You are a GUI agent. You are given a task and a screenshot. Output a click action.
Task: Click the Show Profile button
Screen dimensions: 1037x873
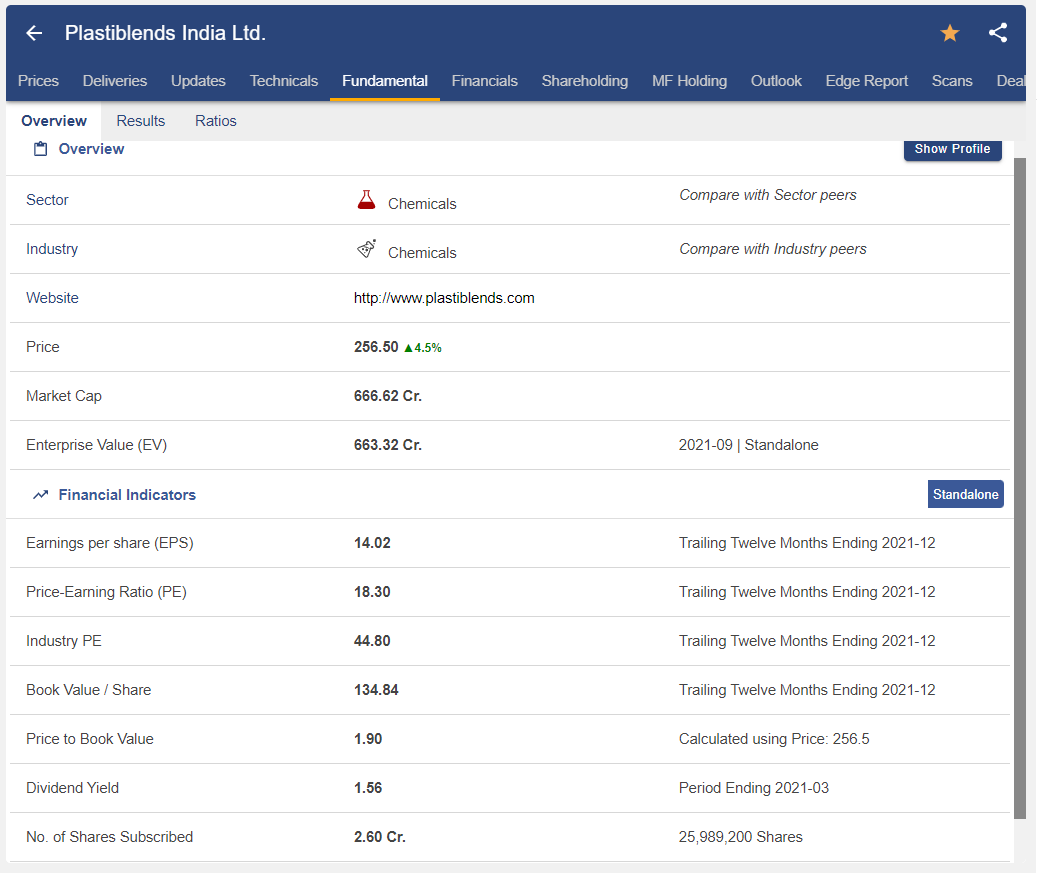pos(952,149)
